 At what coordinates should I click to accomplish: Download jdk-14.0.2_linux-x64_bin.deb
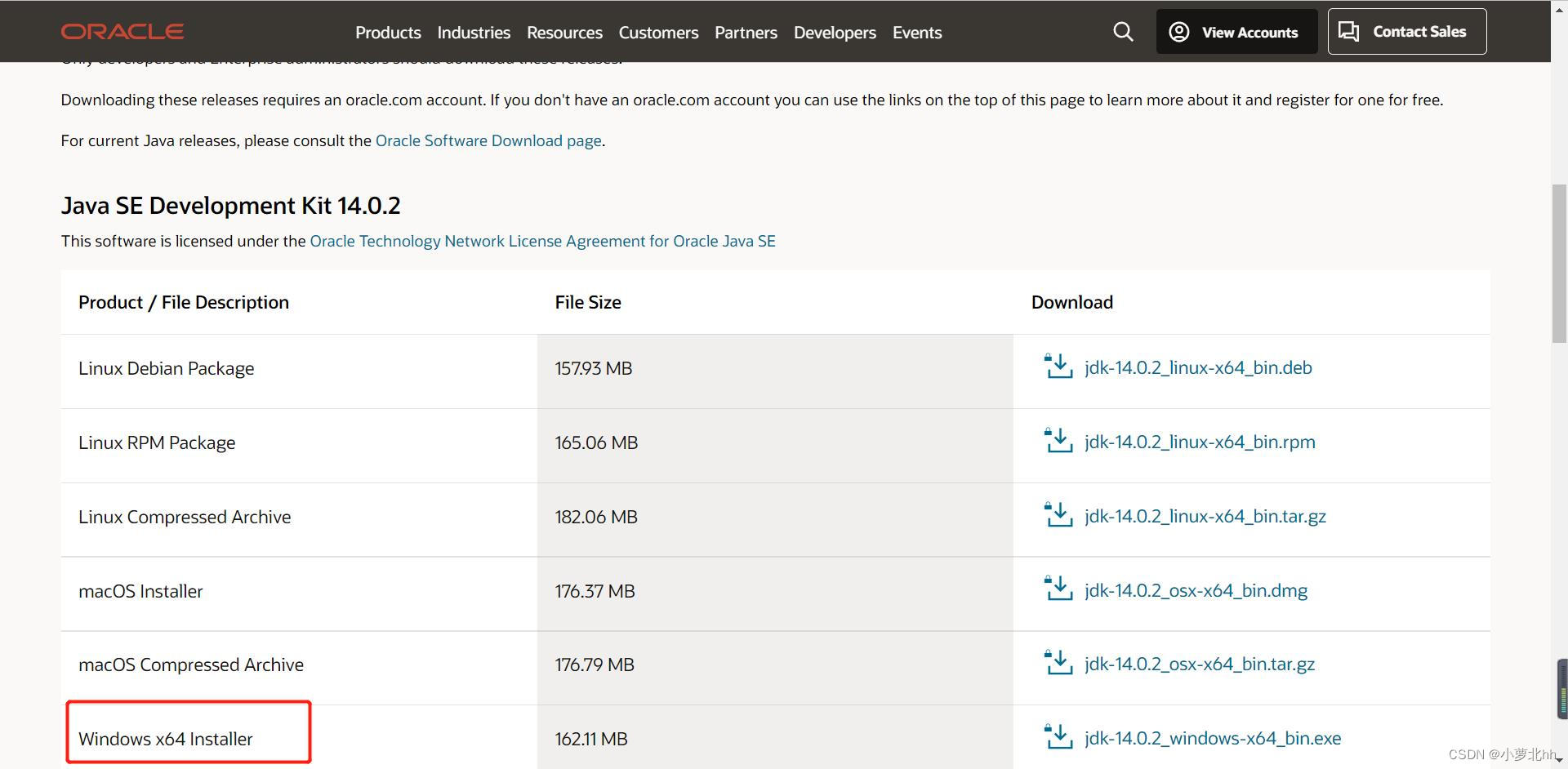[1198, 367]
